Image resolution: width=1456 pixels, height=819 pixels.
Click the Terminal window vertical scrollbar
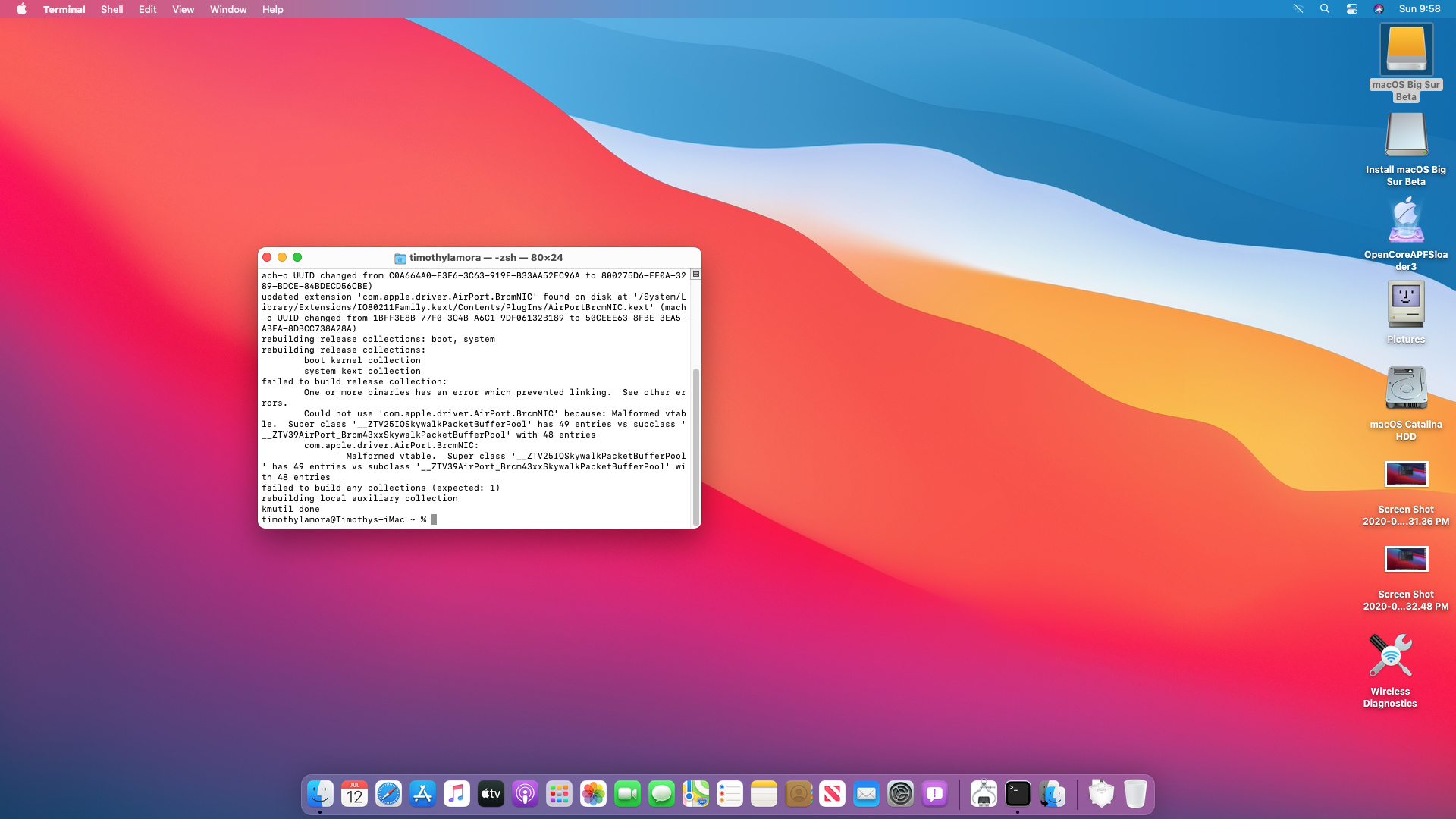point(695,447)
